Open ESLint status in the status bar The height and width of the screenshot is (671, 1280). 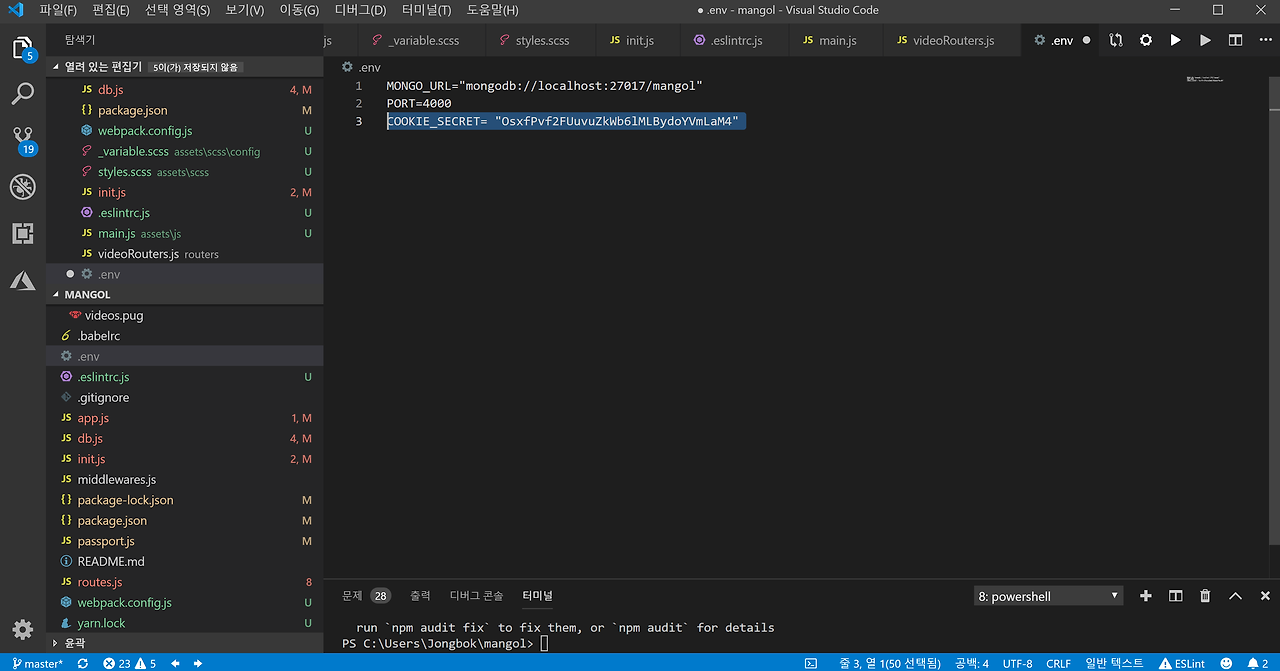click(1182, 663)
